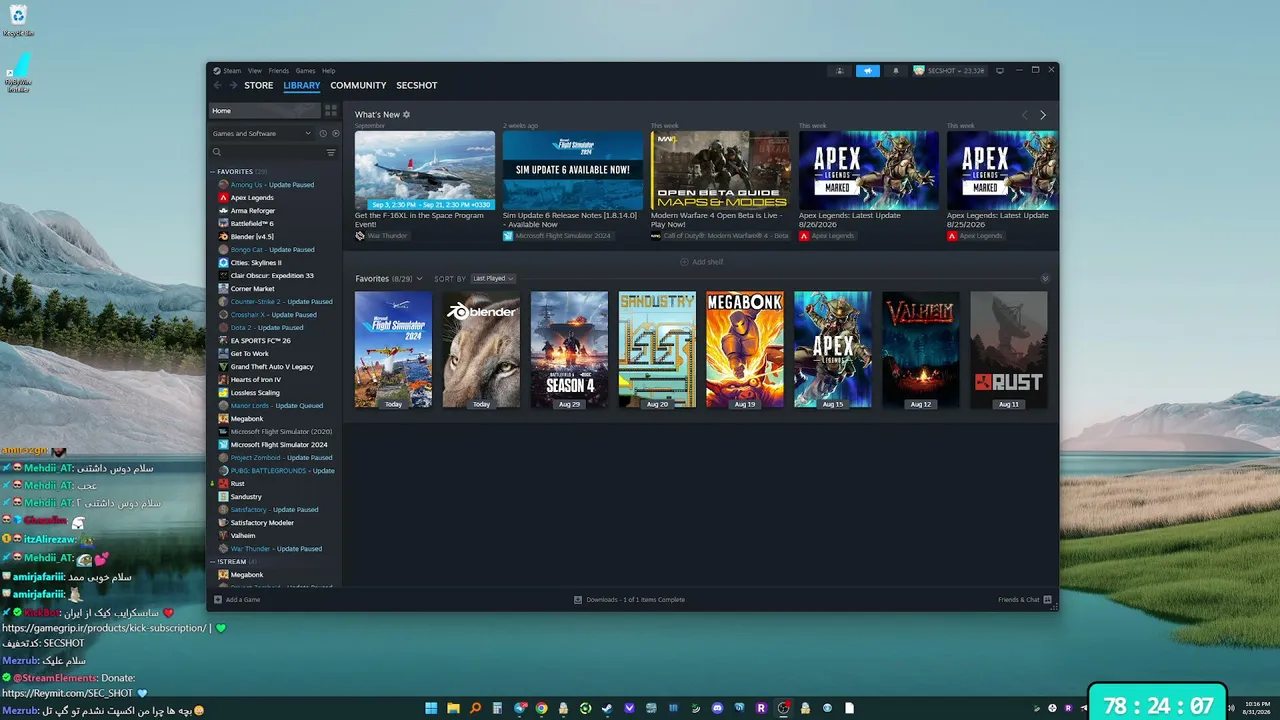
Task: Open Sandustry cover in Favorites shelf
Action: click(x=657, y=350)
